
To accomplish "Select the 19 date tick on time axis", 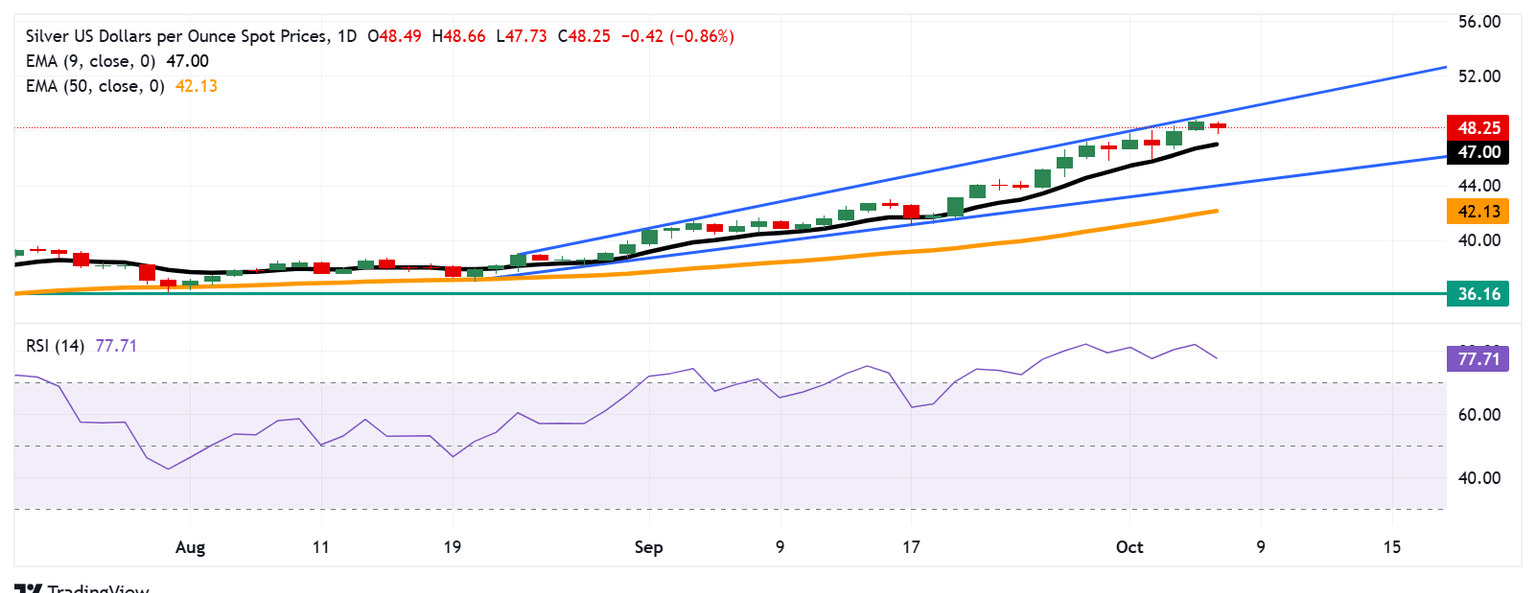I will pos(452,547).
